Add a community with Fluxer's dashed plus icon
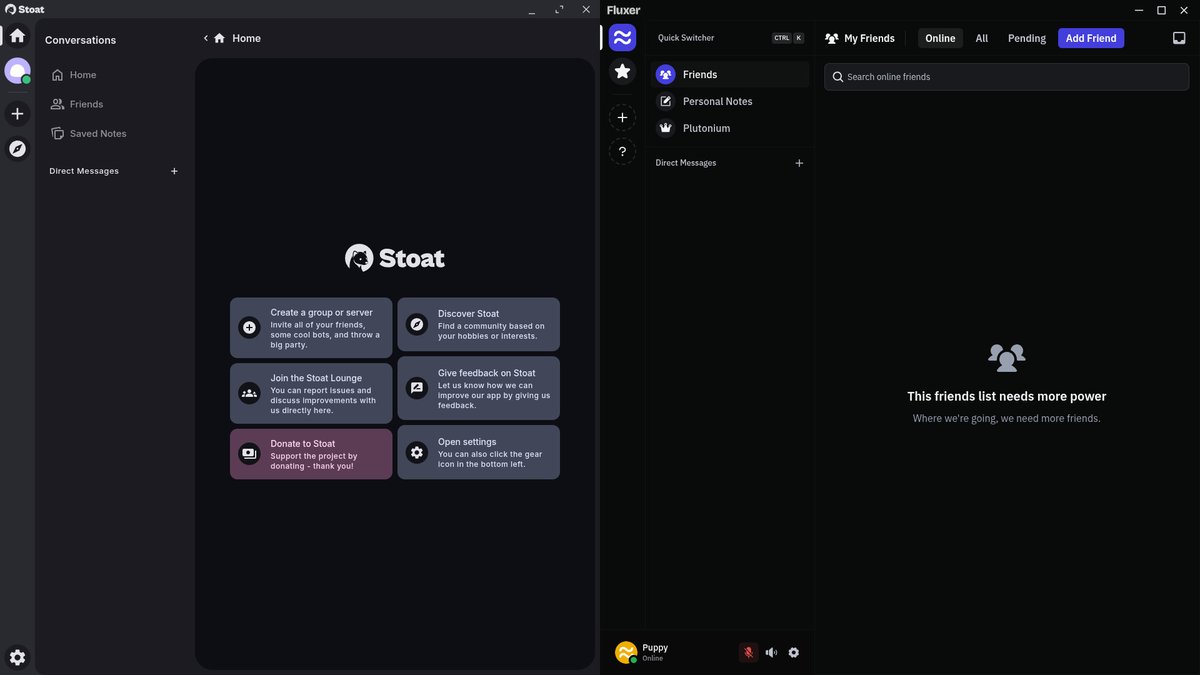This screenshot has height=675, width=1200. [622, 118]
